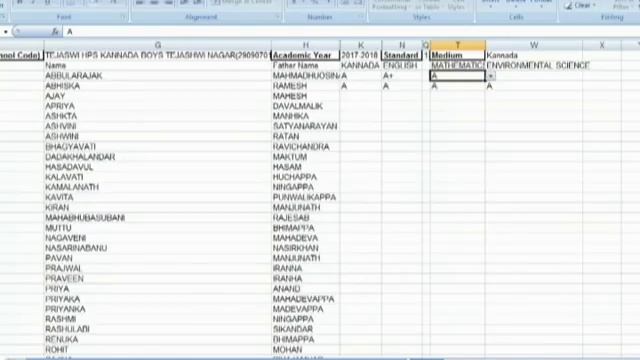640x360 pixels.
Task: Select student APRIYA cell
Action: (158, 106)
